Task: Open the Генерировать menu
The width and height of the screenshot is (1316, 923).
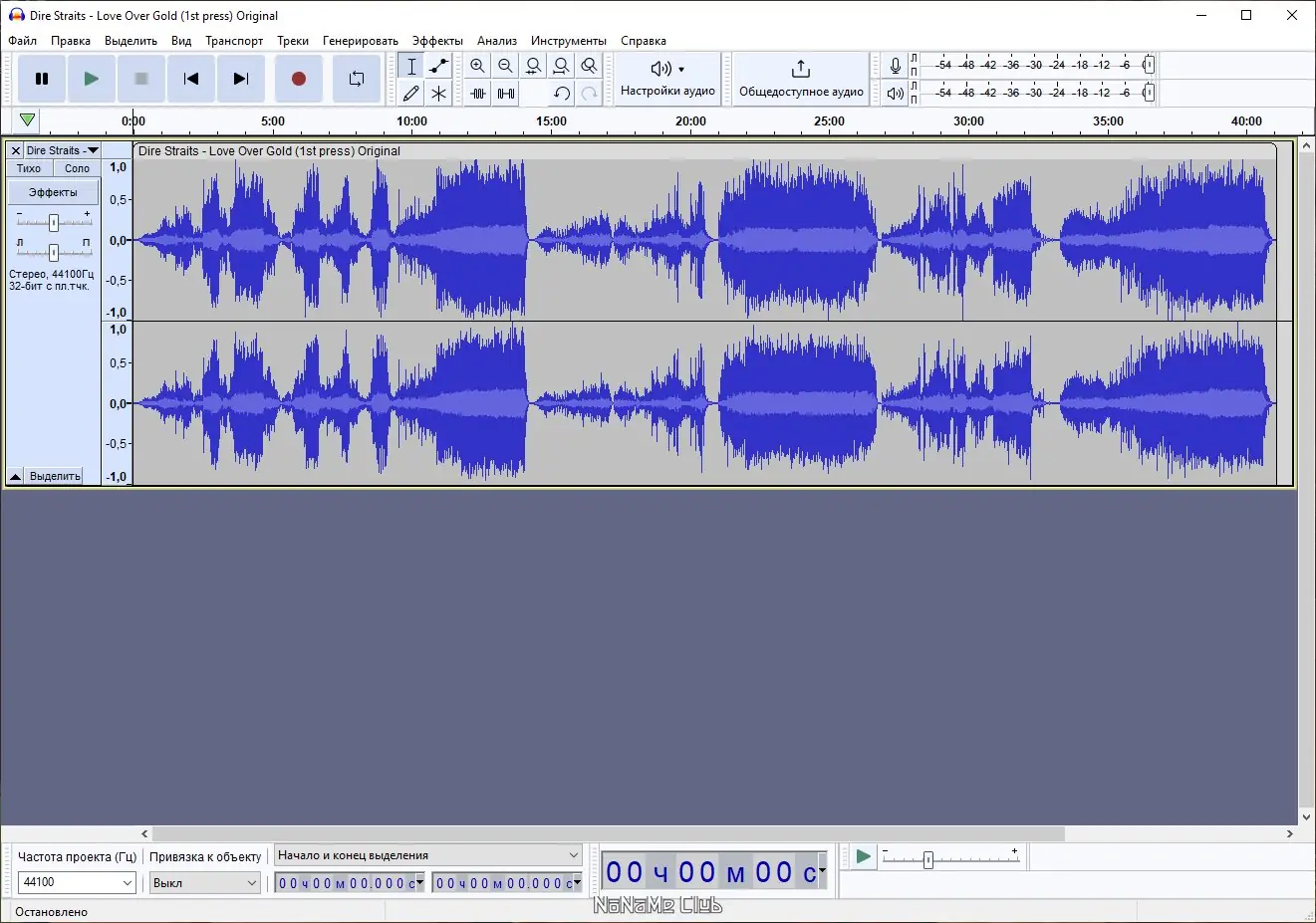Action: (x=360, y=41)
